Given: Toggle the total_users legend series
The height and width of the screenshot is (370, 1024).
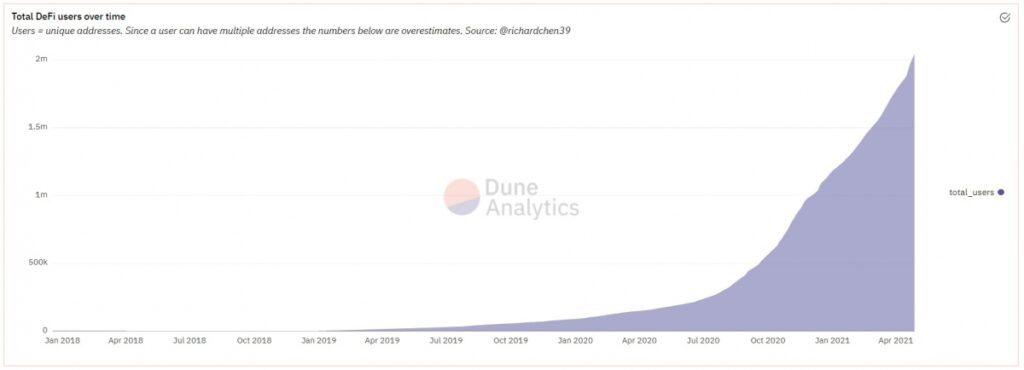Looking at the screenshot, I should point(976,193).
